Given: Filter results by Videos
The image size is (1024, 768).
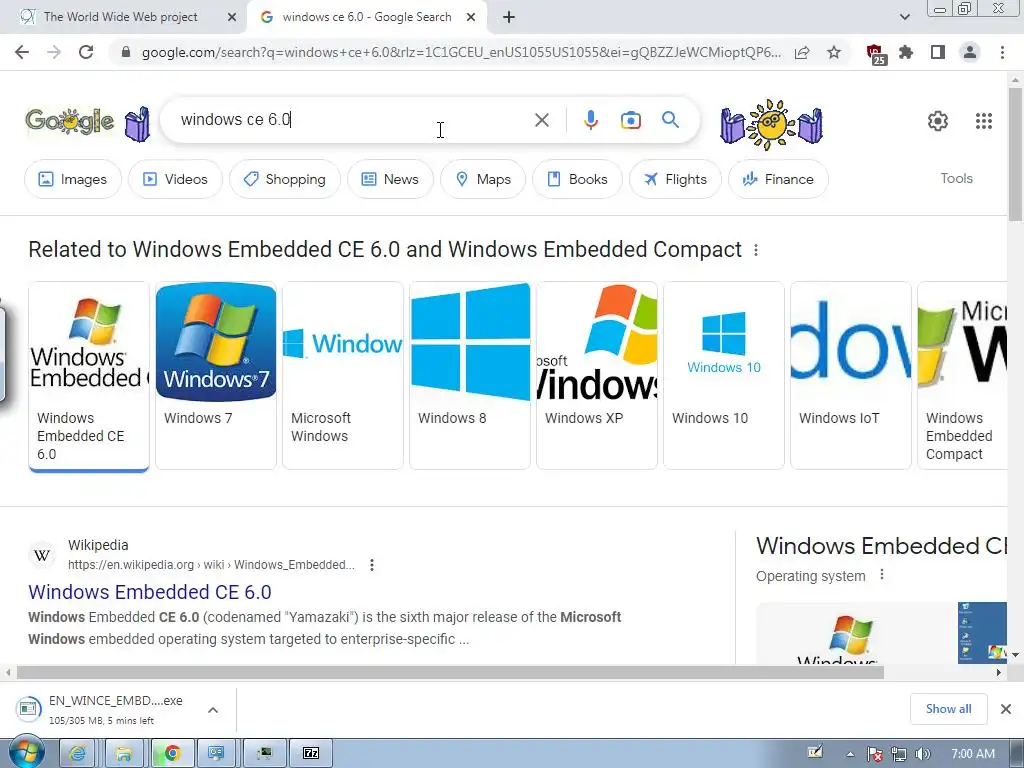Looking at the screenshot, I should click(175, 179).
